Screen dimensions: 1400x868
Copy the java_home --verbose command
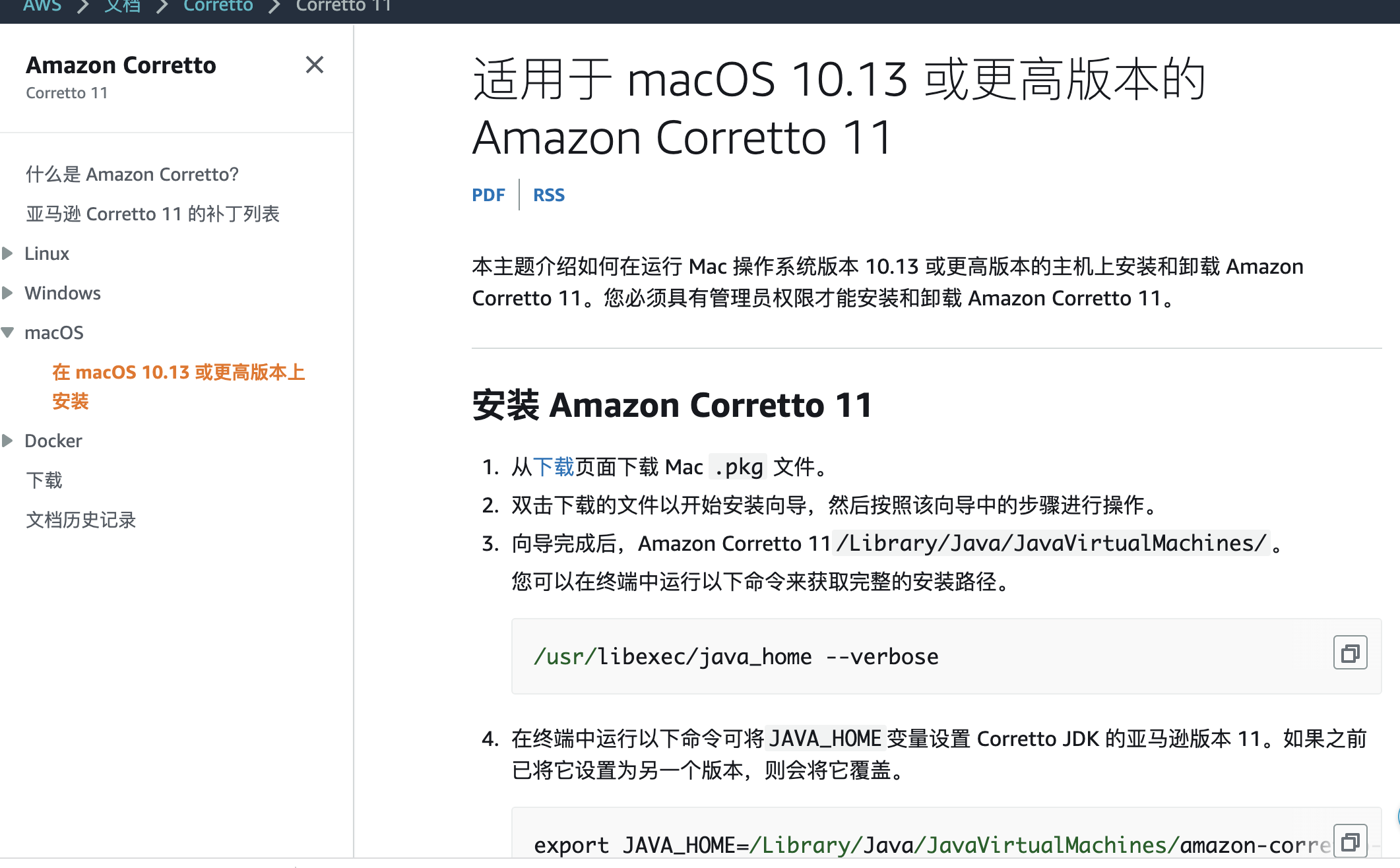1350,653
